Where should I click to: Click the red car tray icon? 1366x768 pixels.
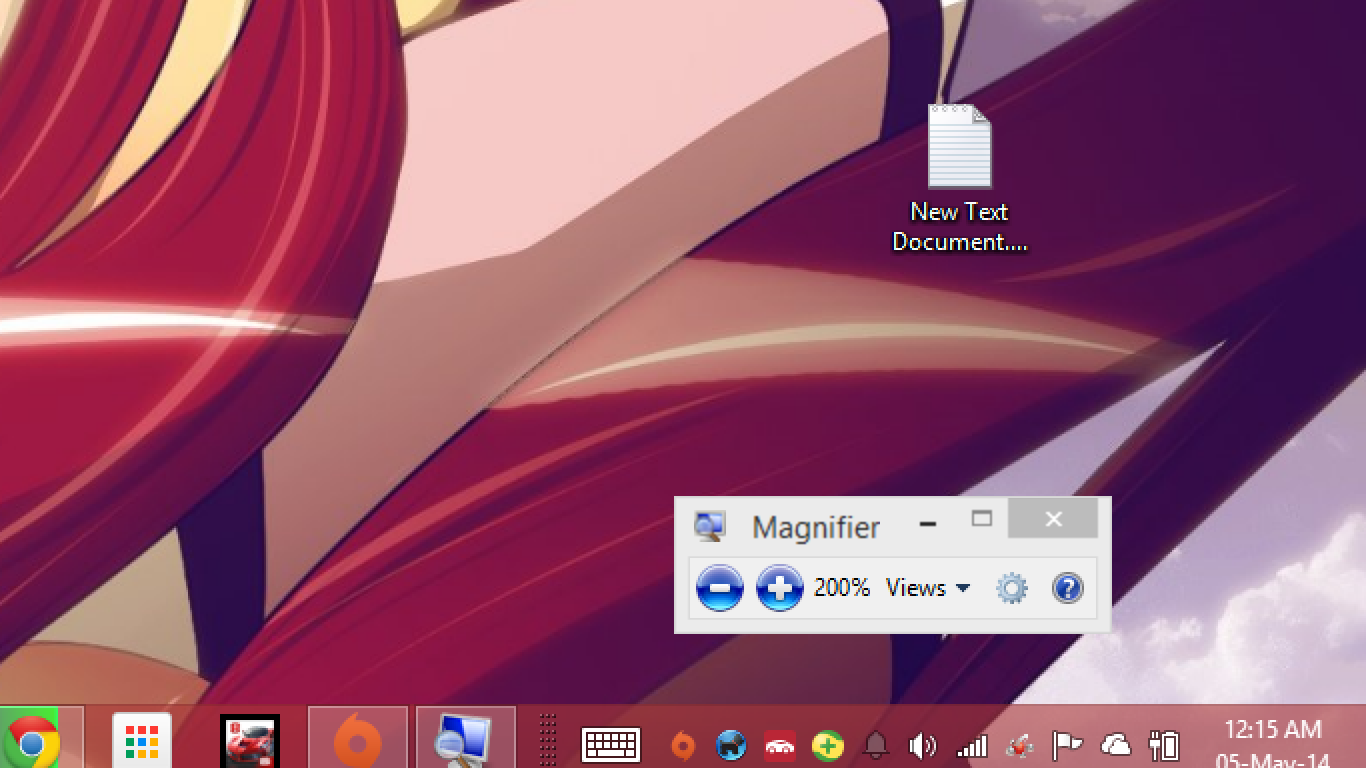tap(779, 746)
